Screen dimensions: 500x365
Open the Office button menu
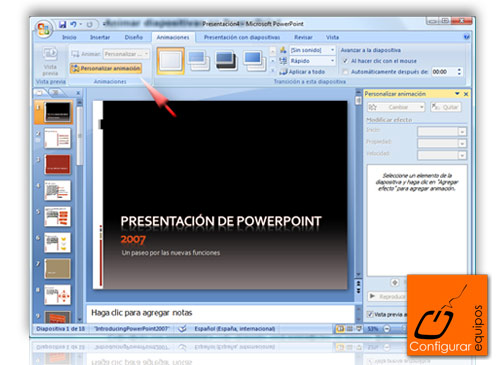pyautogui.click(x=44, y=29)
